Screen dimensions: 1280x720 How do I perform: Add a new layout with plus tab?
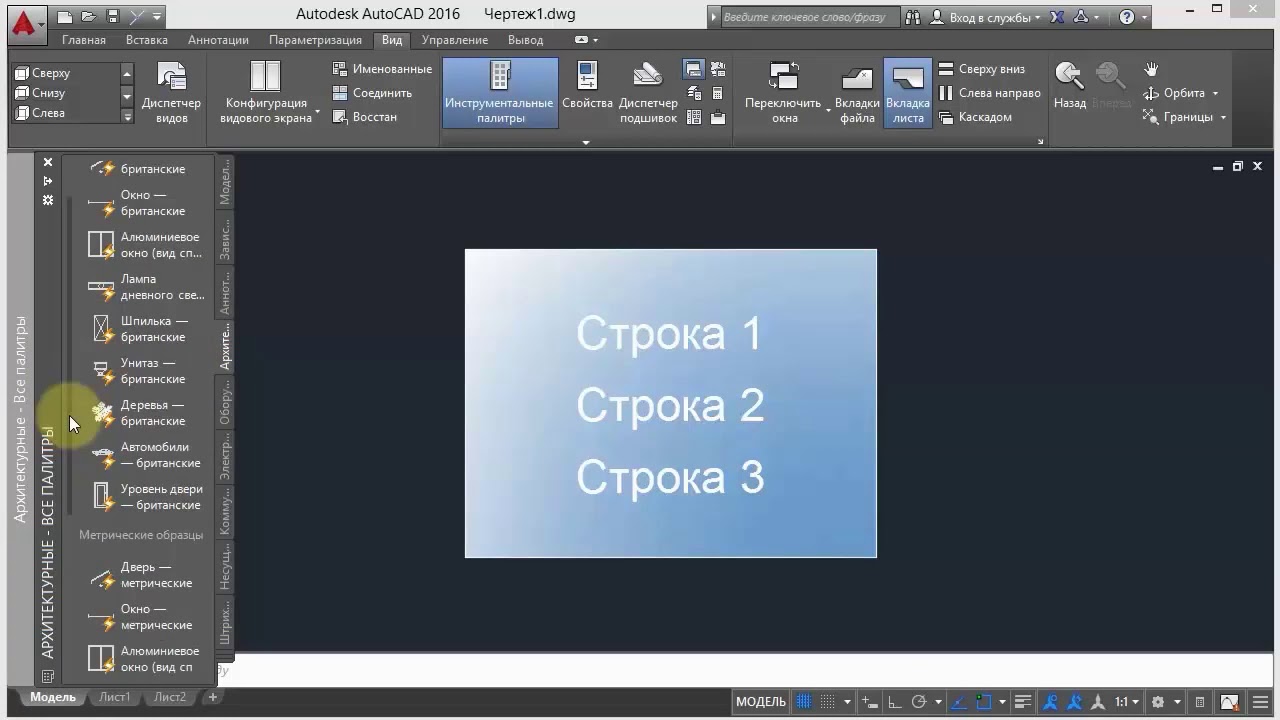212,697
